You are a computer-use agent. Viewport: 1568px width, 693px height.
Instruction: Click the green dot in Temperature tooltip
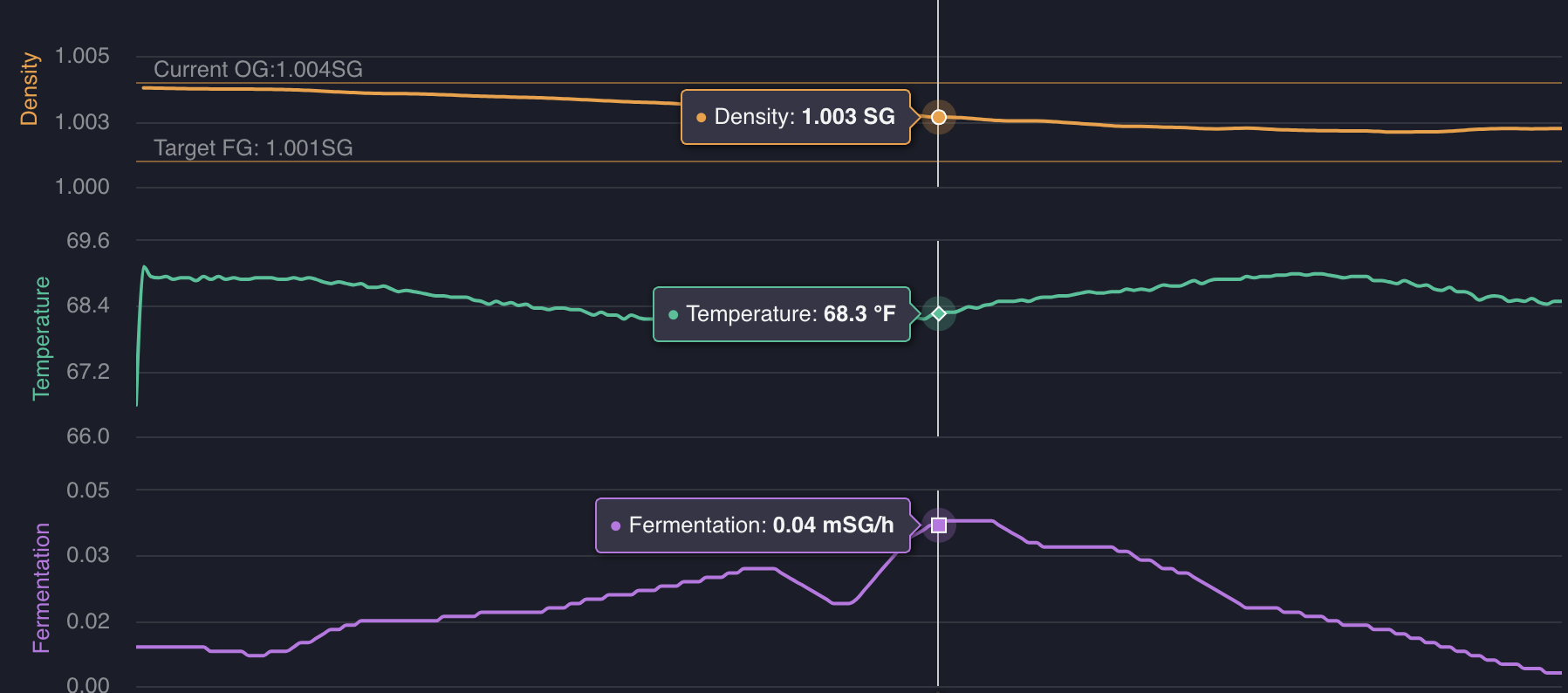tap(673, 314)
